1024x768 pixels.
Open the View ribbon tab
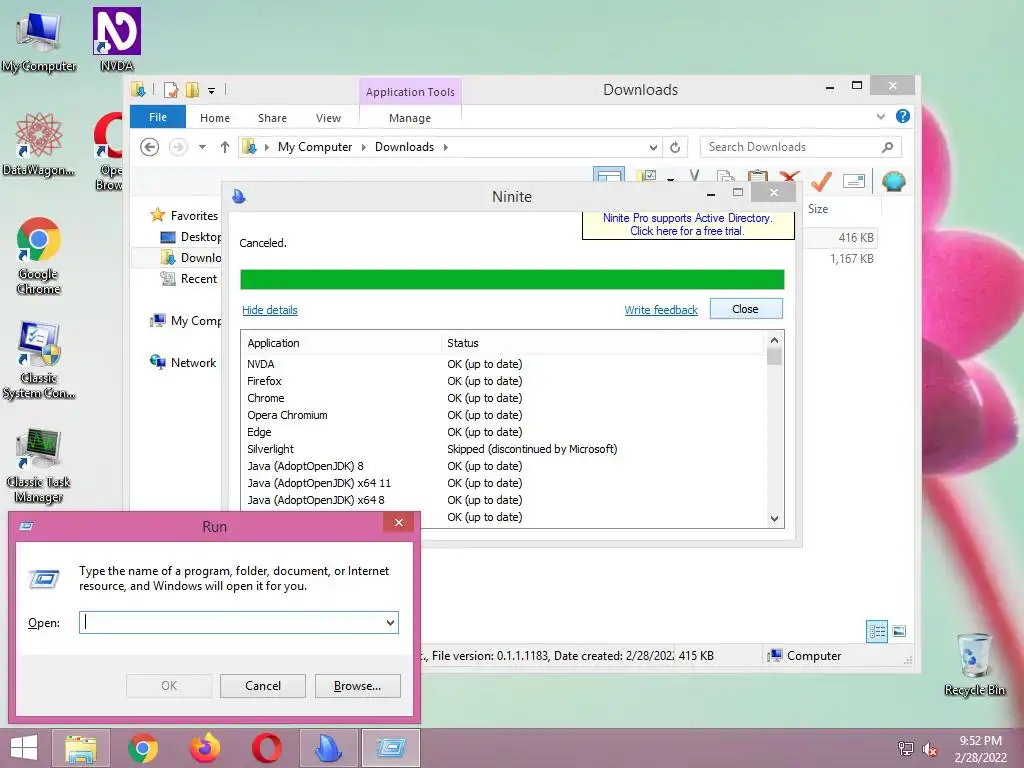pyautogui.click(x=328, y=118)
